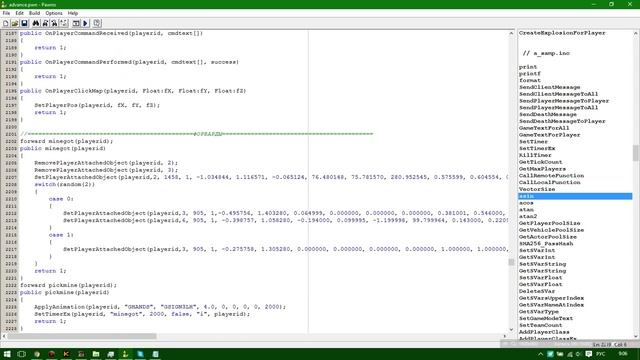Click the Pawno icon on the taskbar
This screenshot has width=640, height=360.
[x=125, y=354]
